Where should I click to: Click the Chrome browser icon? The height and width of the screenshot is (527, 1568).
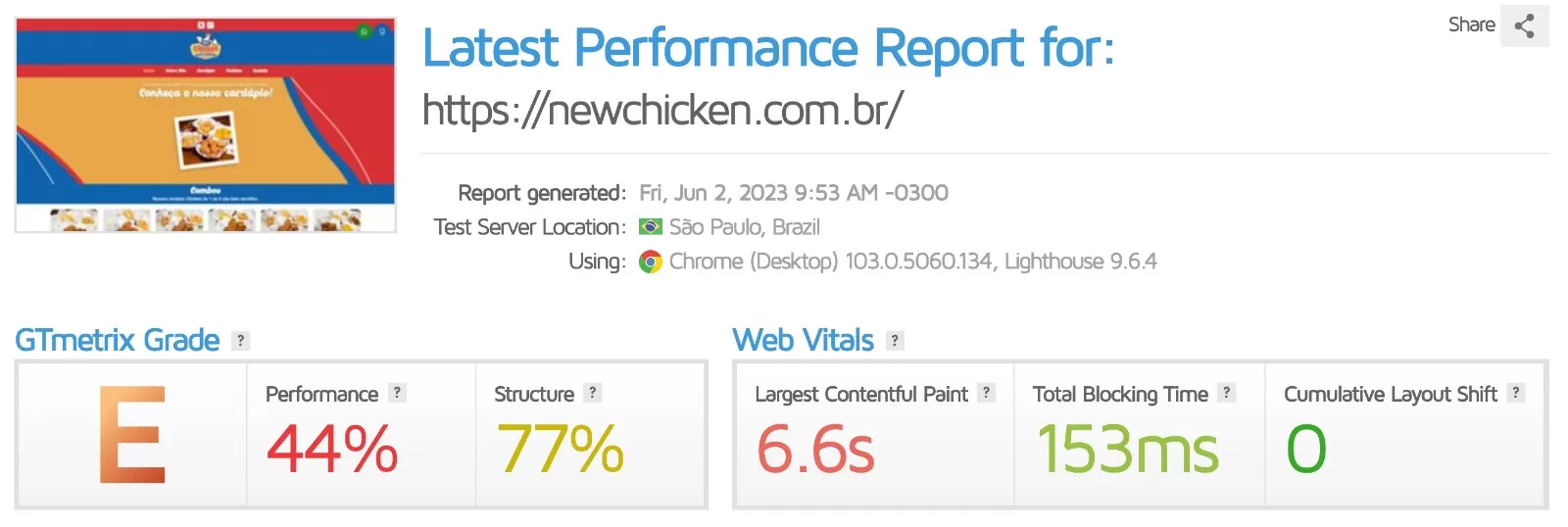[650, 262]
